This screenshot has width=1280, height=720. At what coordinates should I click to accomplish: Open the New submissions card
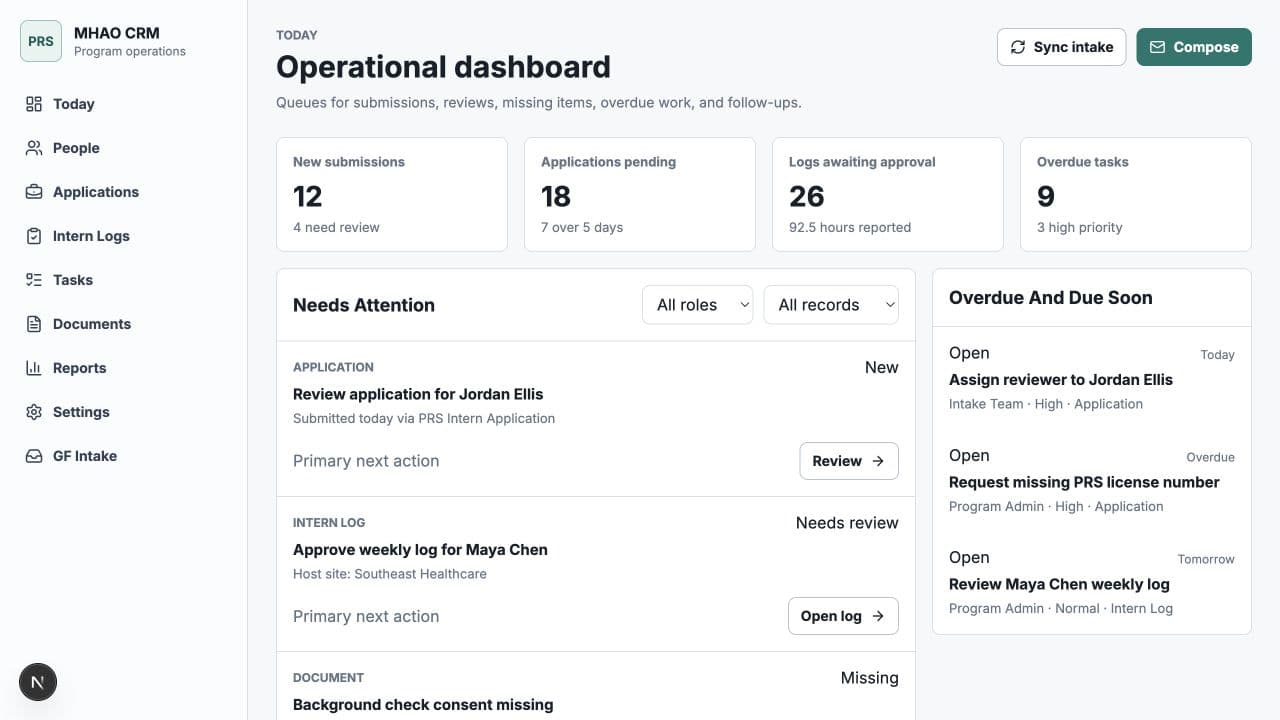tap(392, 194)
